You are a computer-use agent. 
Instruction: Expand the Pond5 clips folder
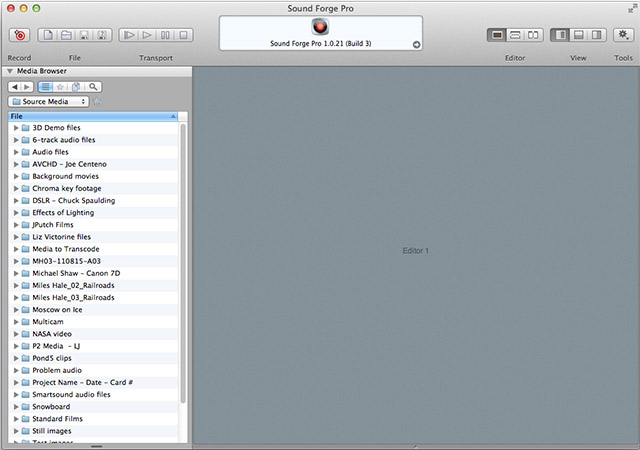pyautogui.click(x=16, y=359)
